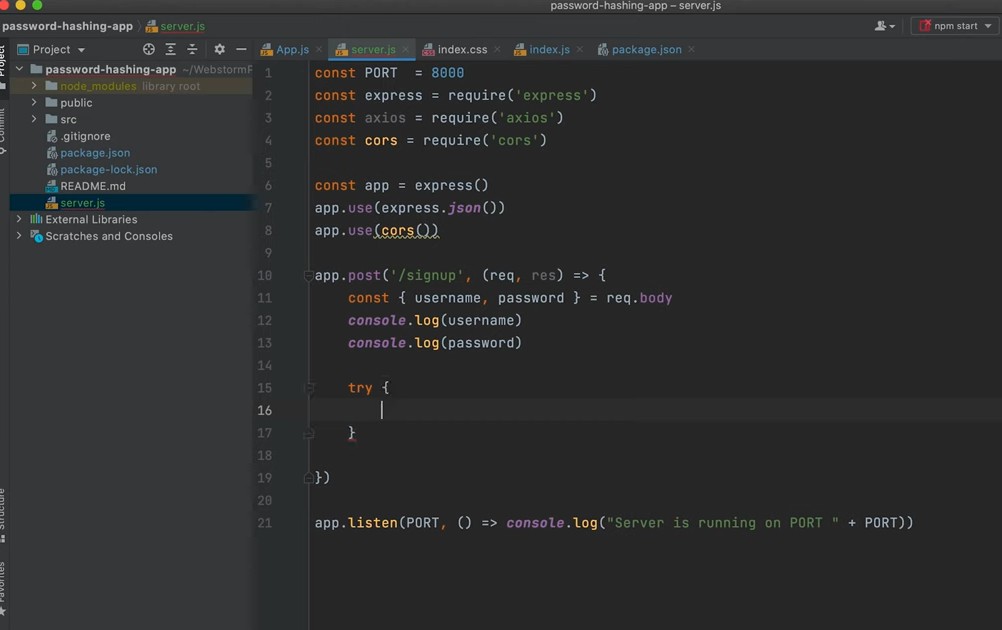This screenshot has width=1002, height=630.
Task: Open package.json in the project tree
Action: [94, 153]
